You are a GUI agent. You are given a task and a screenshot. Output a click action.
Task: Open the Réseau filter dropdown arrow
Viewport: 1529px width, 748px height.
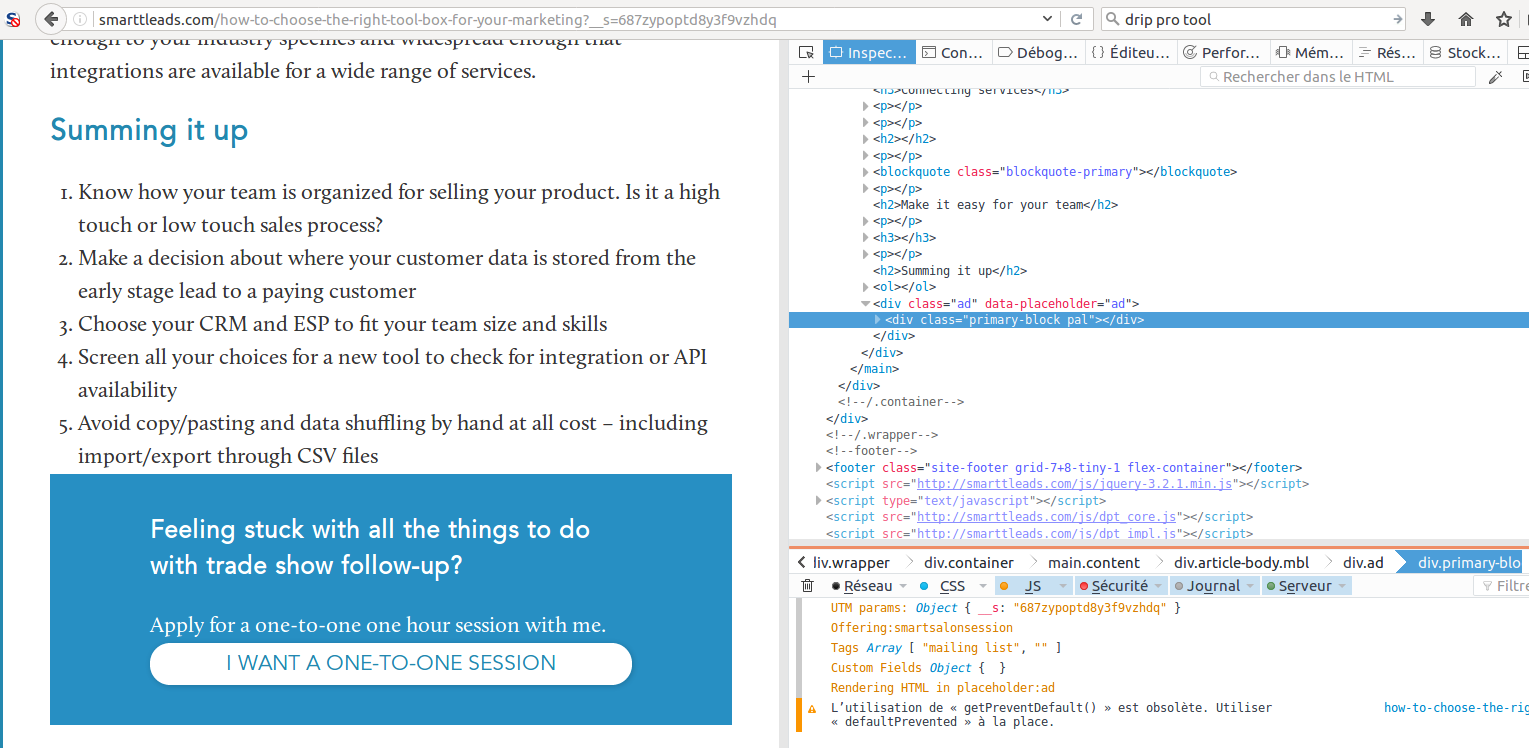pos(903,586)
